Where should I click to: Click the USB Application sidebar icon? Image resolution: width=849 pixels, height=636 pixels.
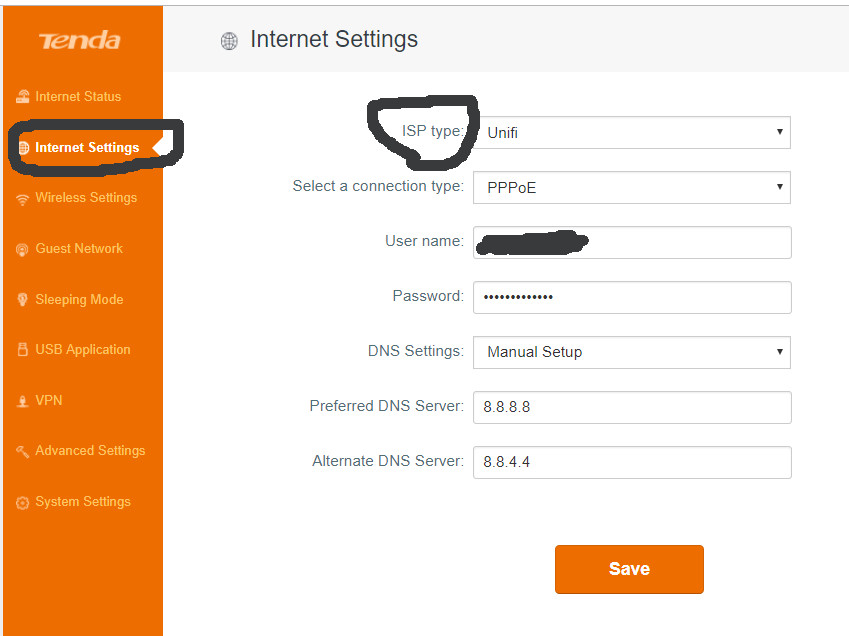pos(23,350)
